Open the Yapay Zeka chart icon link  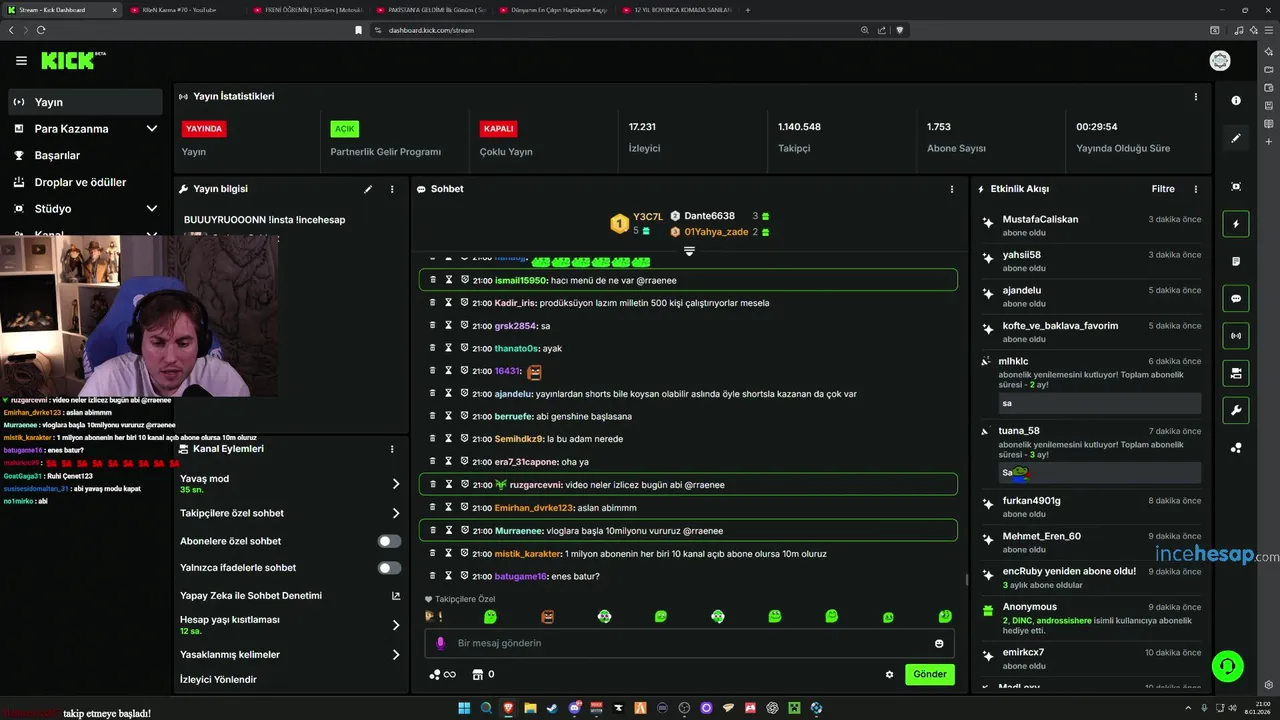396,596
